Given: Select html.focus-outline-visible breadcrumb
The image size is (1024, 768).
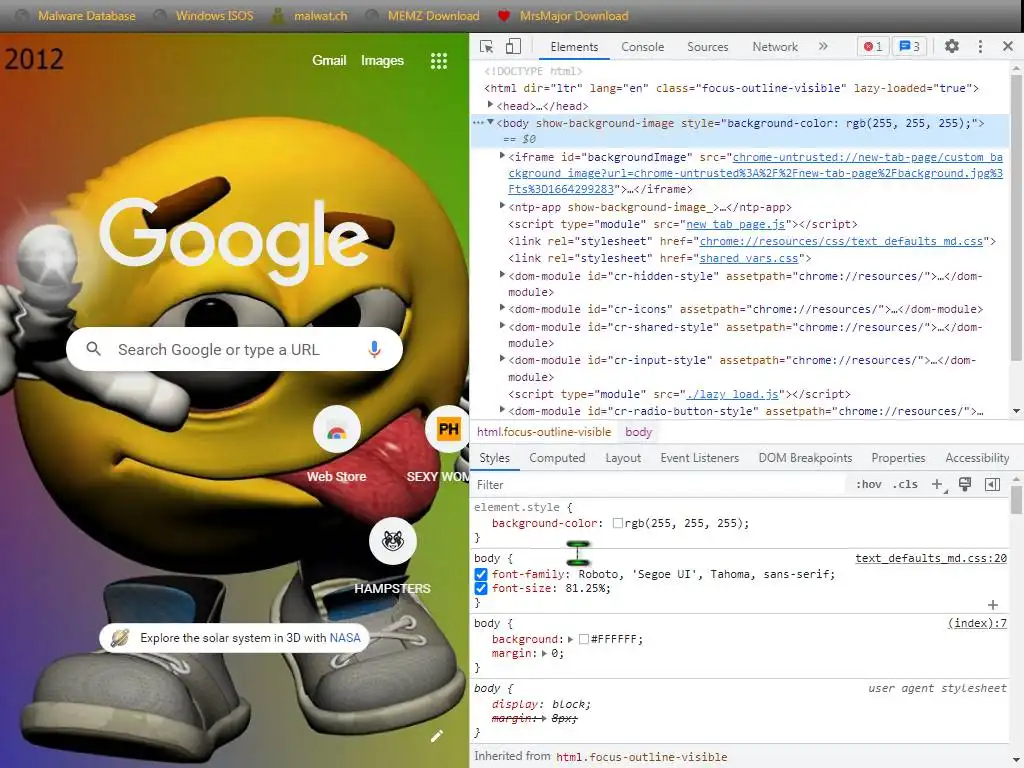Looking at the screenshot, I should click(x=543, y=432).
